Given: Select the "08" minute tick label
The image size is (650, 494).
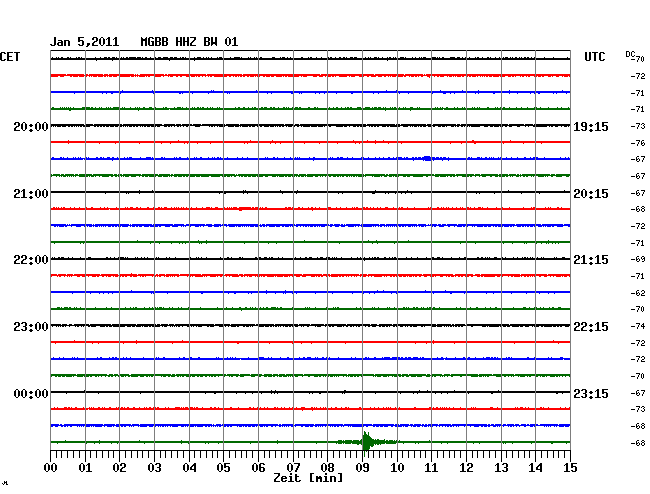Looking at the screenshot, I should click(x=327, y=467).
